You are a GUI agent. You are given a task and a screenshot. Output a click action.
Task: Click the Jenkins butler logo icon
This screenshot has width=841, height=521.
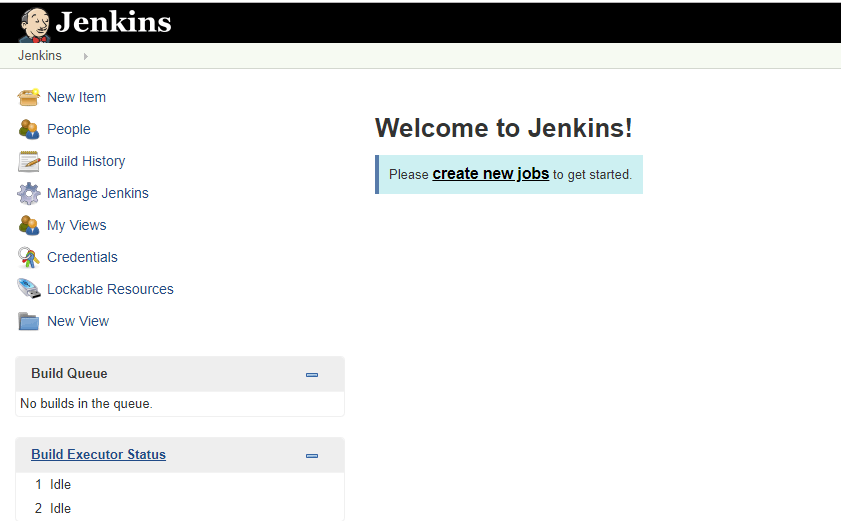click(x=35, y=25)
